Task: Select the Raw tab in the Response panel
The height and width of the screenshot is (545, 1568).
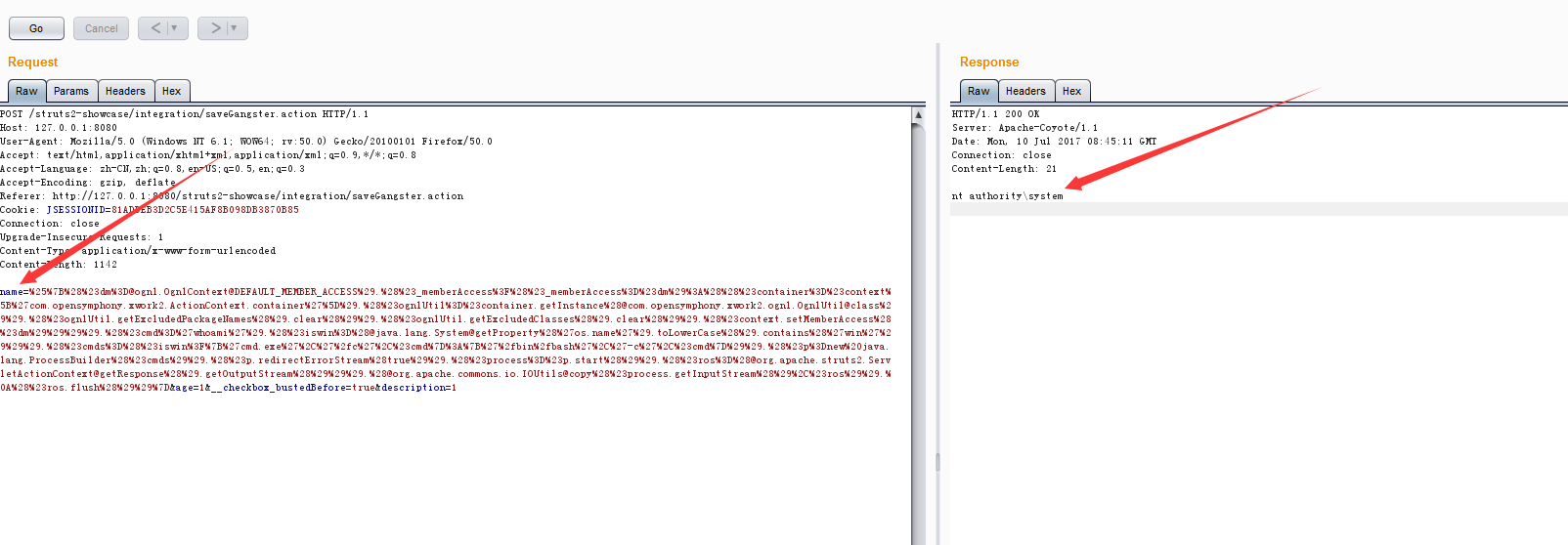Action: click(x=979, y=91)
